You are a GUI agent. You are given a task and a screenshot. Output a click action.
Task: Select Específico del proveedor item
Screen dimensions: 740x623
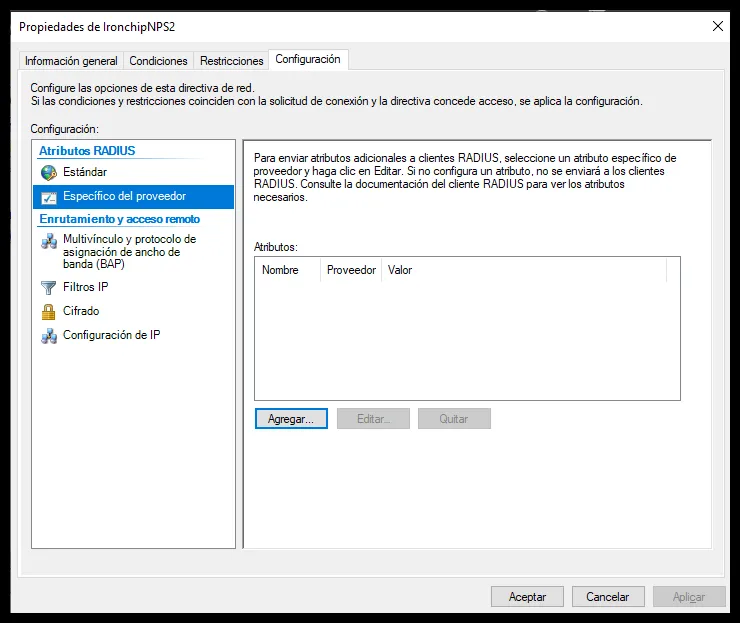[x=133, y=196]
